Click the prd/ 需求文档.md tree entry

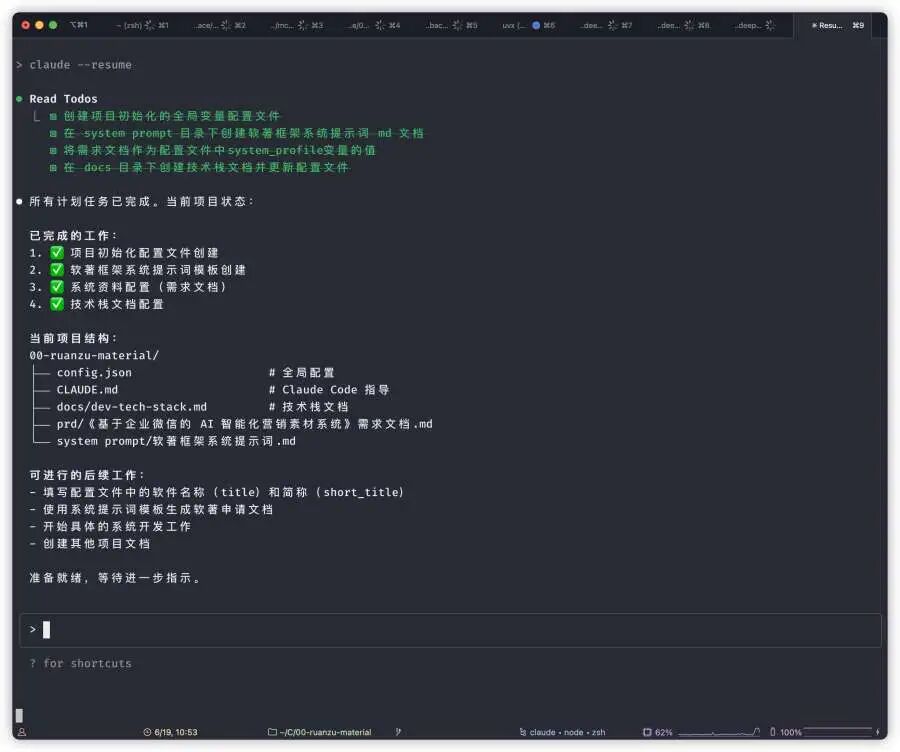pos(245,424)
